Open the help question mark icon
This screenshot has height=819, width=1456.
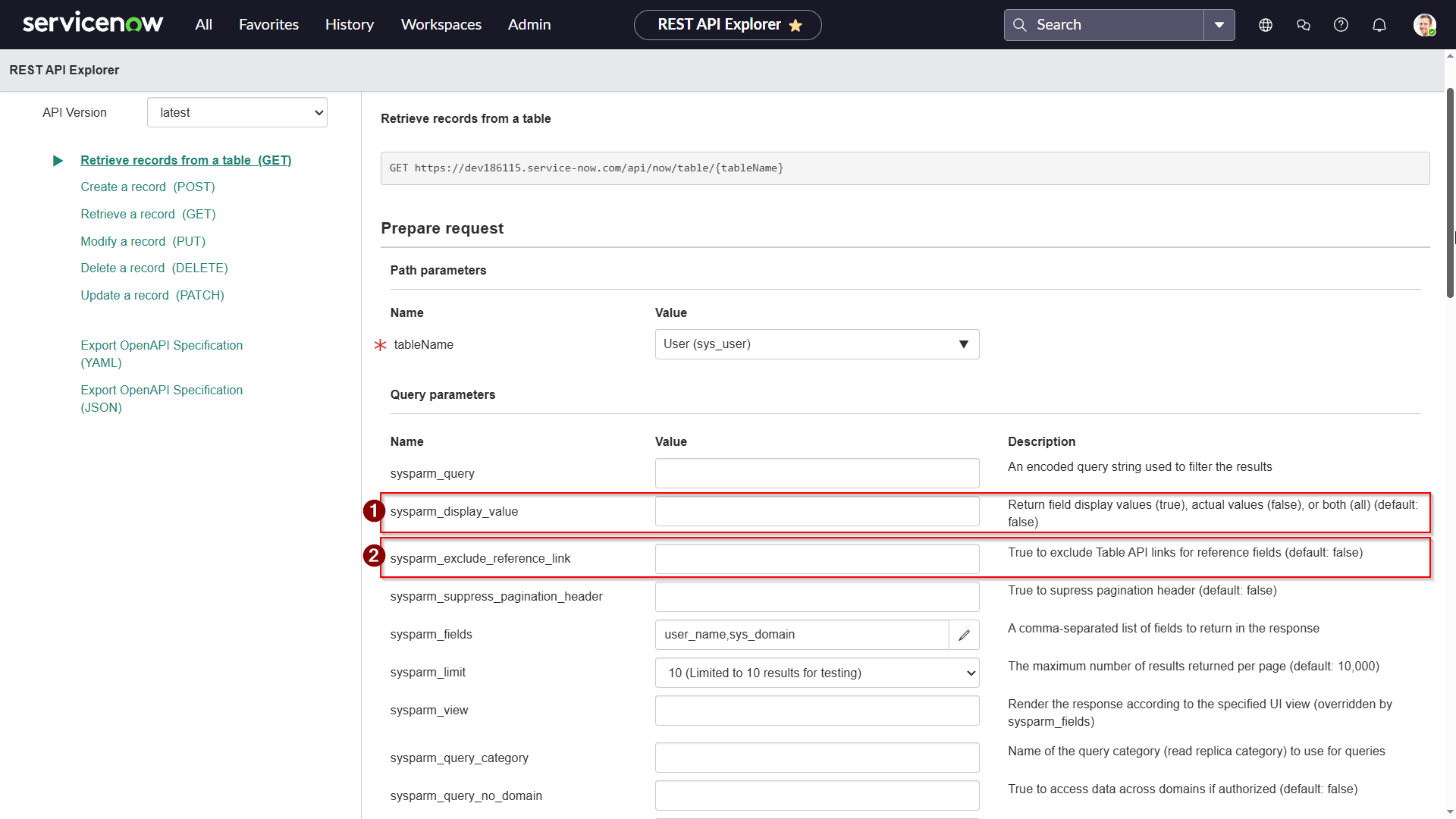point(1341,25)
